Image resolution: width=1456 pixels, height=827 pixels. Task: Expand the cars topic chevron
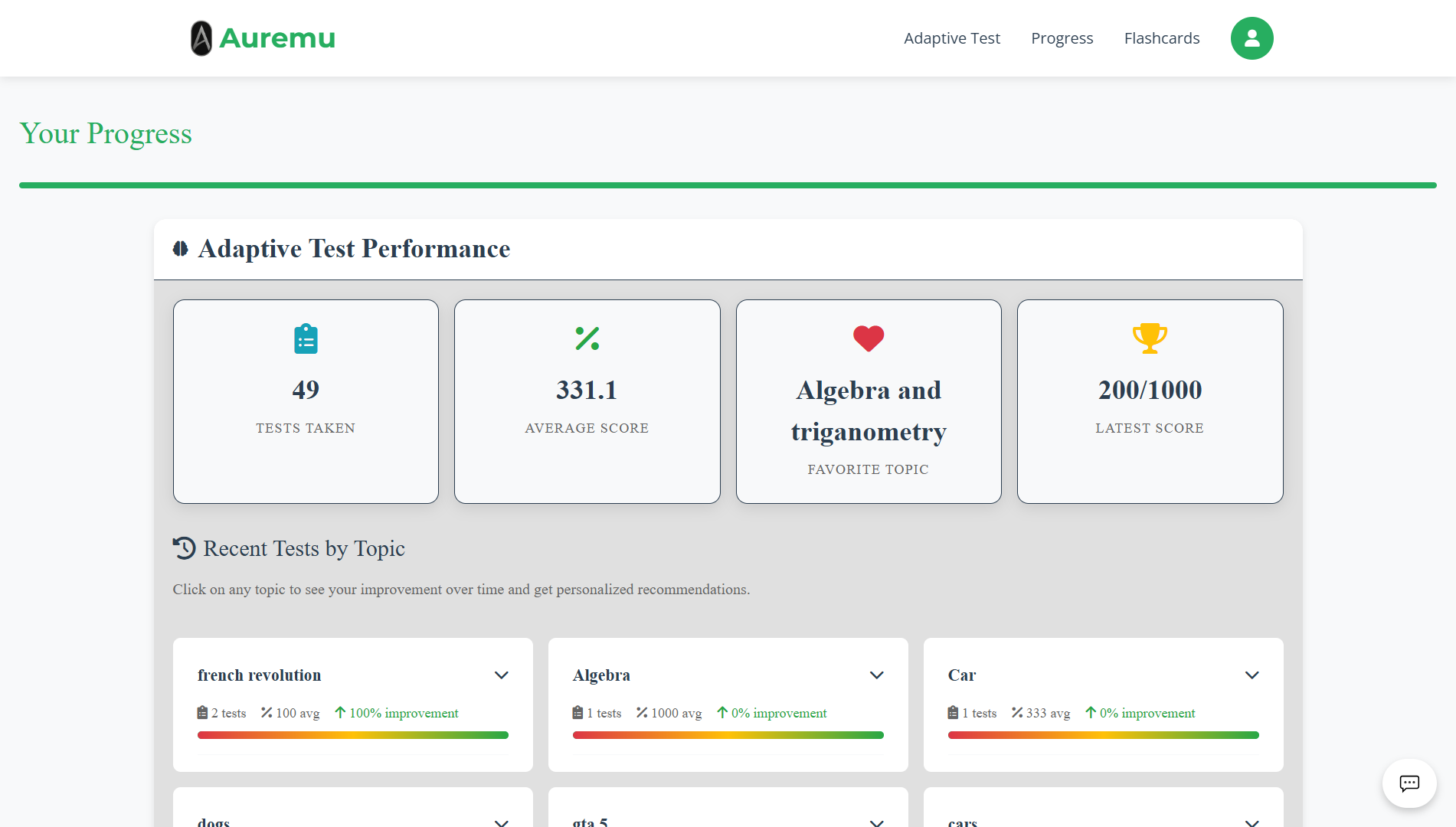(1252, 822)
